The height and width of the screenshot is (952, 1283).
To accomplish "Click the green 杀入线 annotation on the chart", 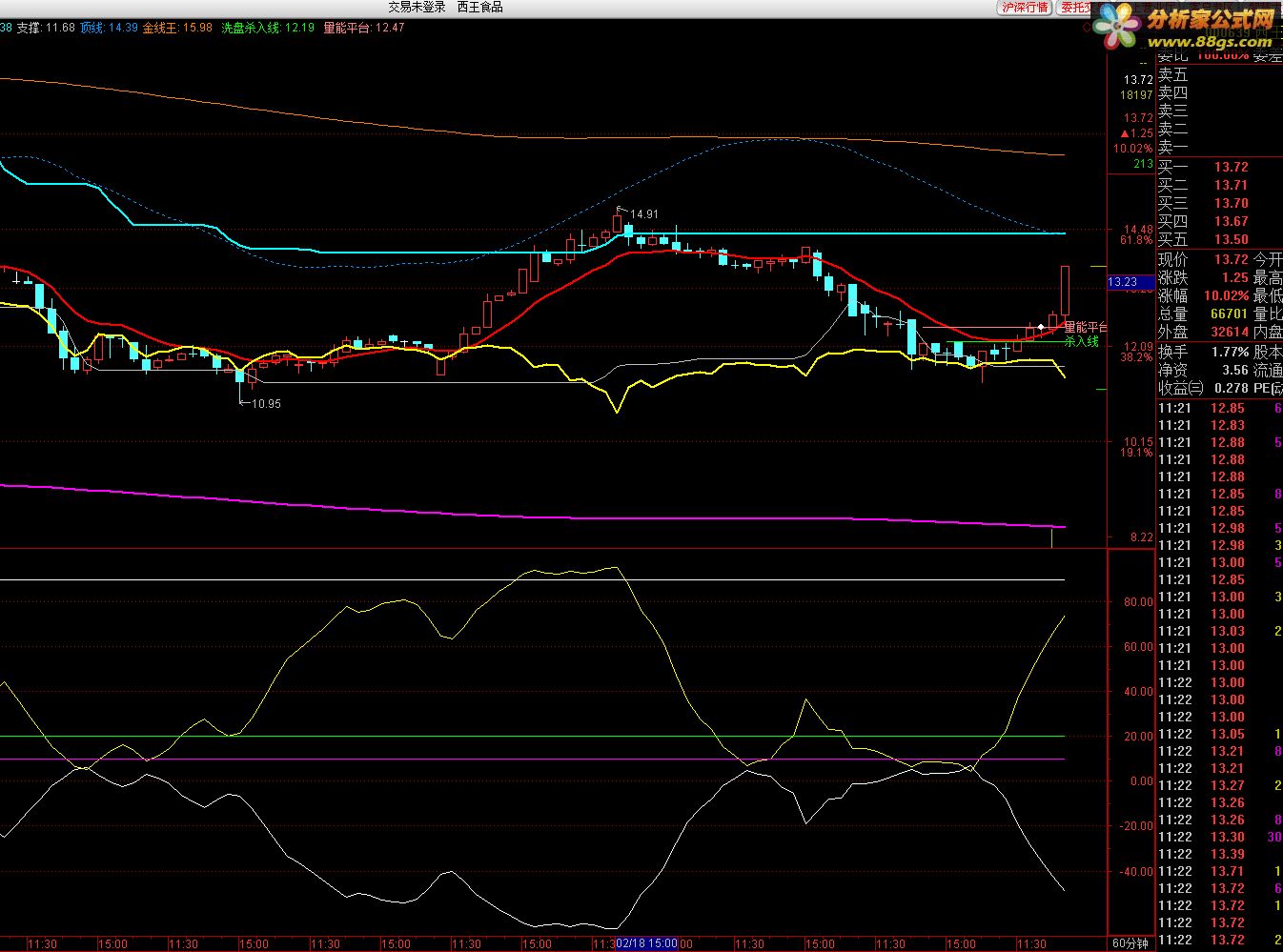I will coord(1082,341).
